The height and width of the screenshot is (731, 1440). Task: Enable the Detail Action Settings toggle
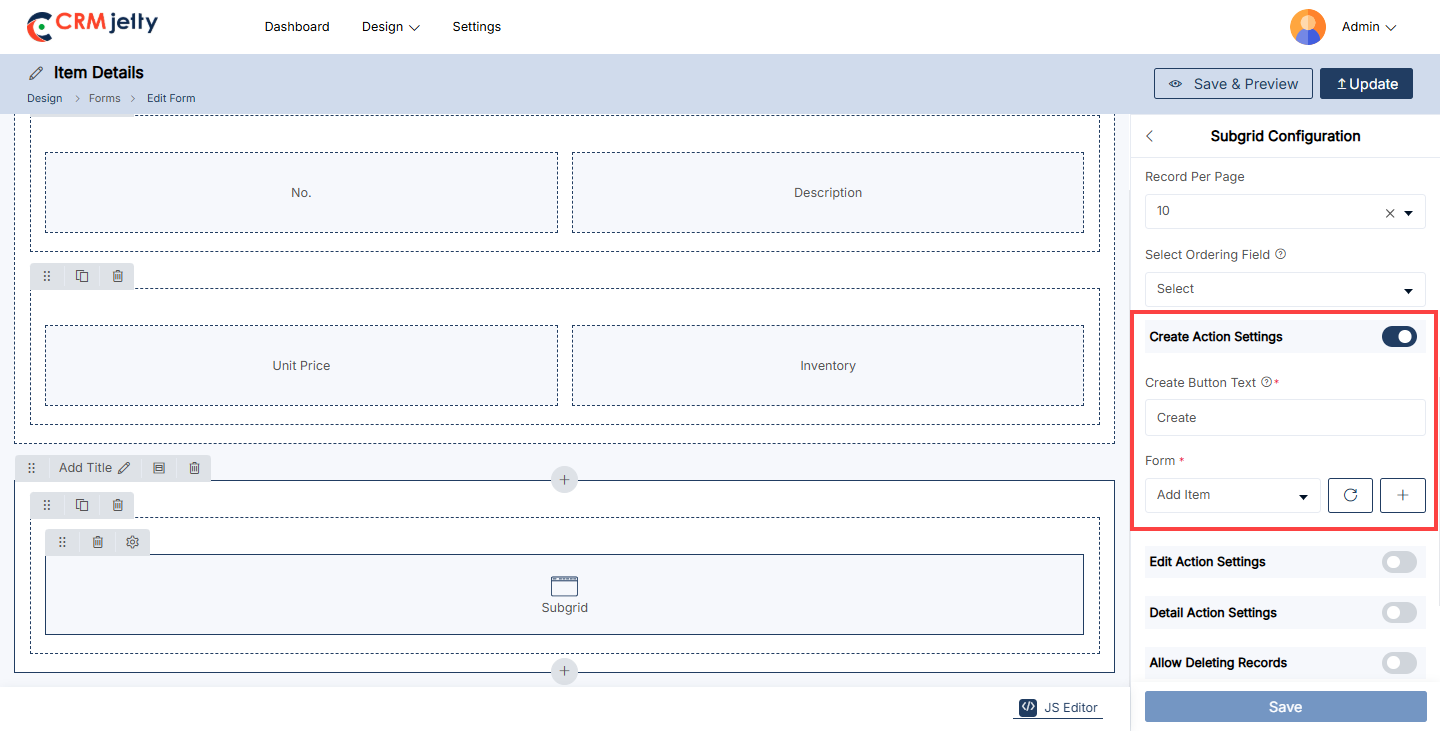click(1399, 613)
